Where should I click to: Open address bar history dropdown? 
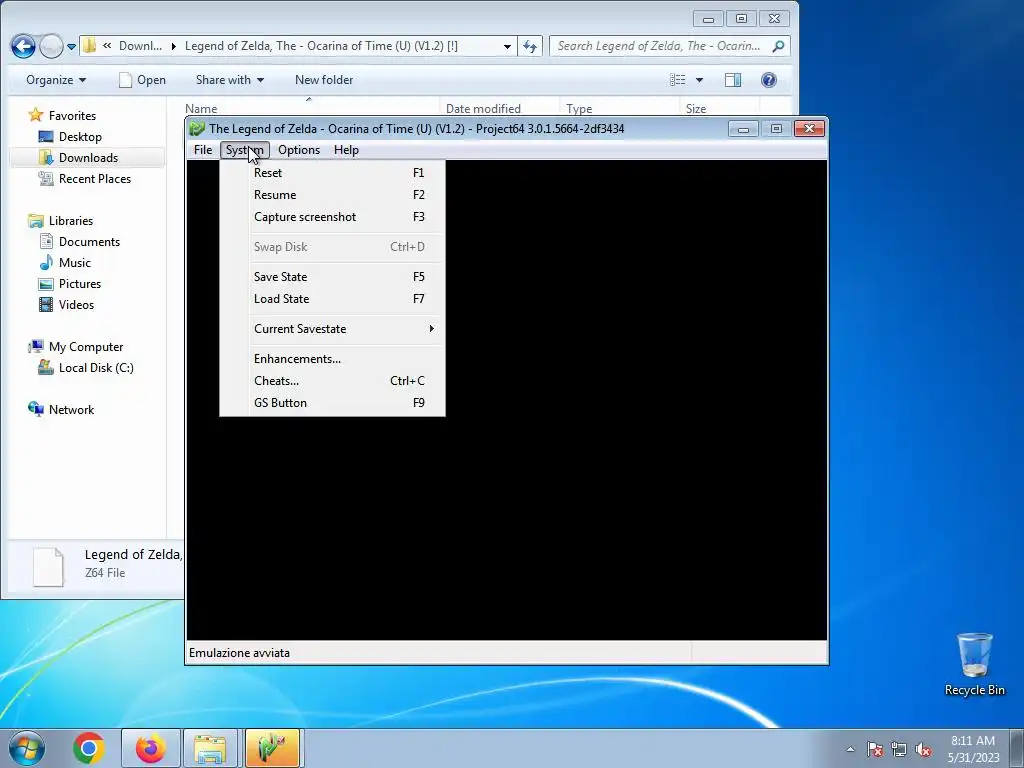(507, 46)
